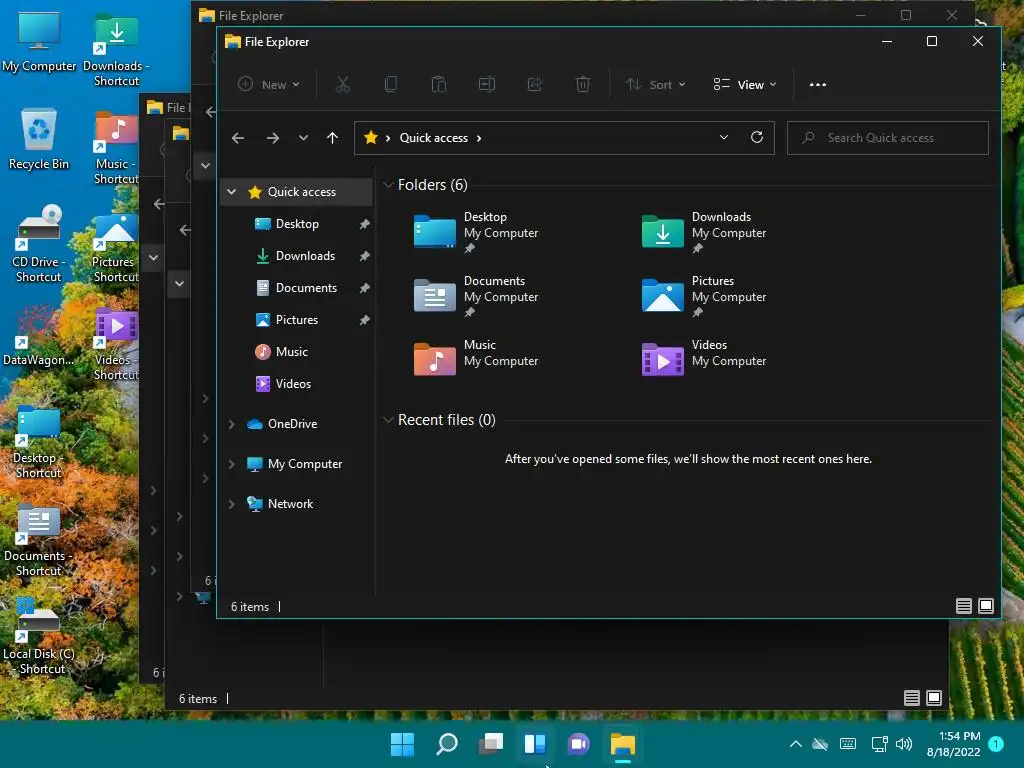This screenshot has width=1024, height=768.
Task: Collapse Quick access in navigation pane
Action: (x=231, y=192)
